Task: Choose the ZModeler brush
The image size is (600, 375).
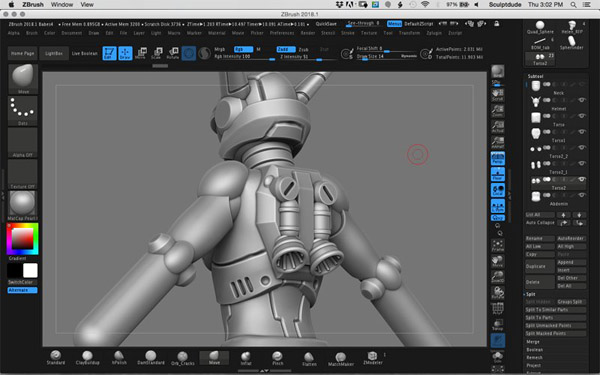Action: click(372, 358)
